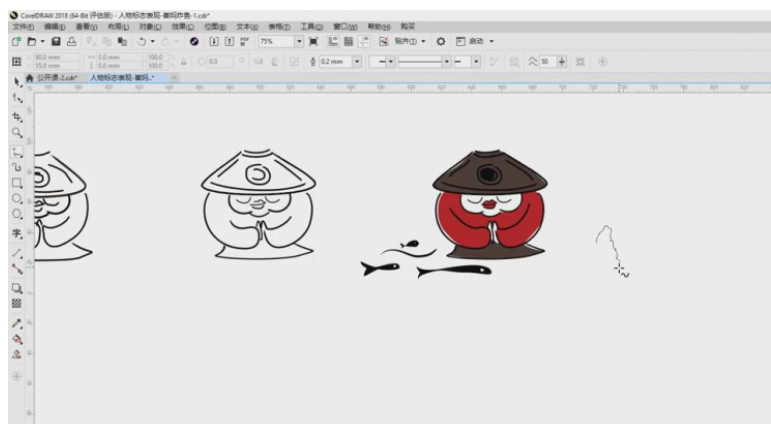Toggle show grid button
Viewport: 771px width, 424px height.
(x=349, y=42)
